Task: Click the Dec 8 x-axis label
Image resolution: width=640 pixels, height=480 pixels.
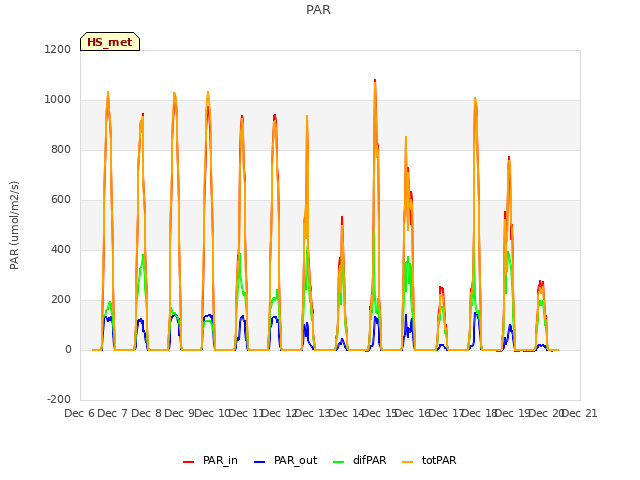Action: tap(146, 413)
